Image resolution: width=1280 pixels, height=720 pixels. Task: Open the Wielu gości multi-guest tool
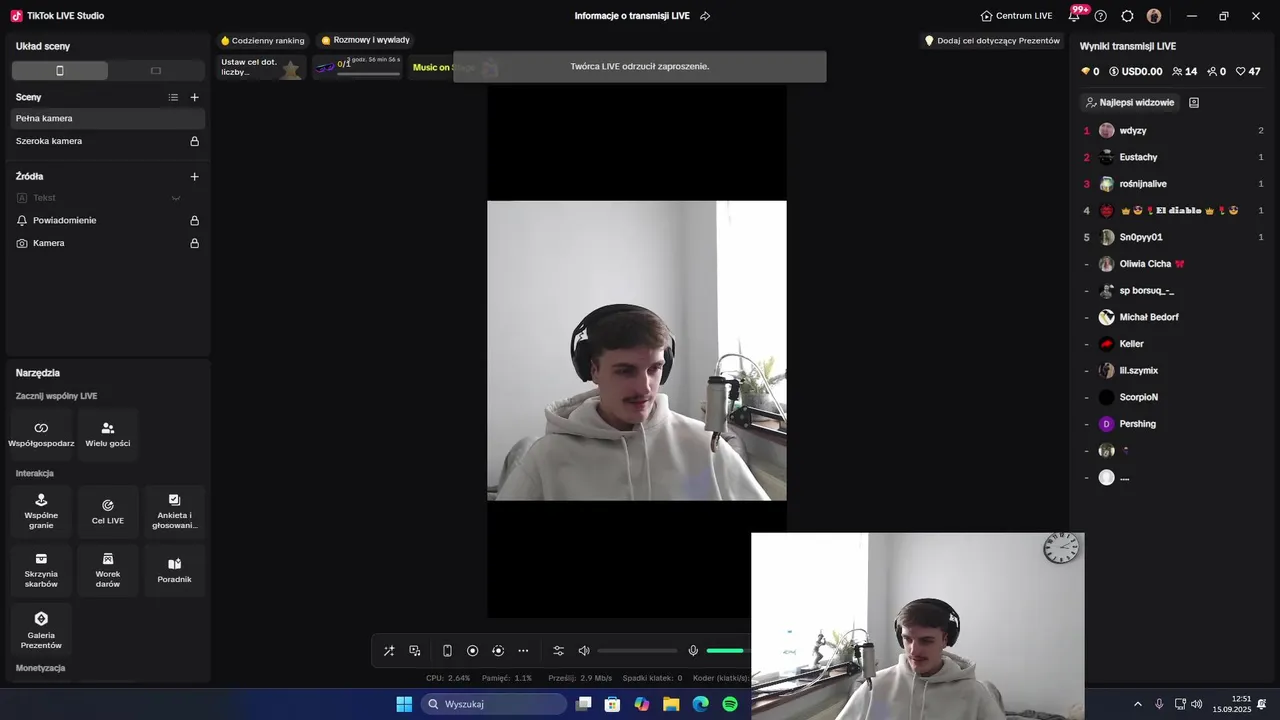coord(108,434)
